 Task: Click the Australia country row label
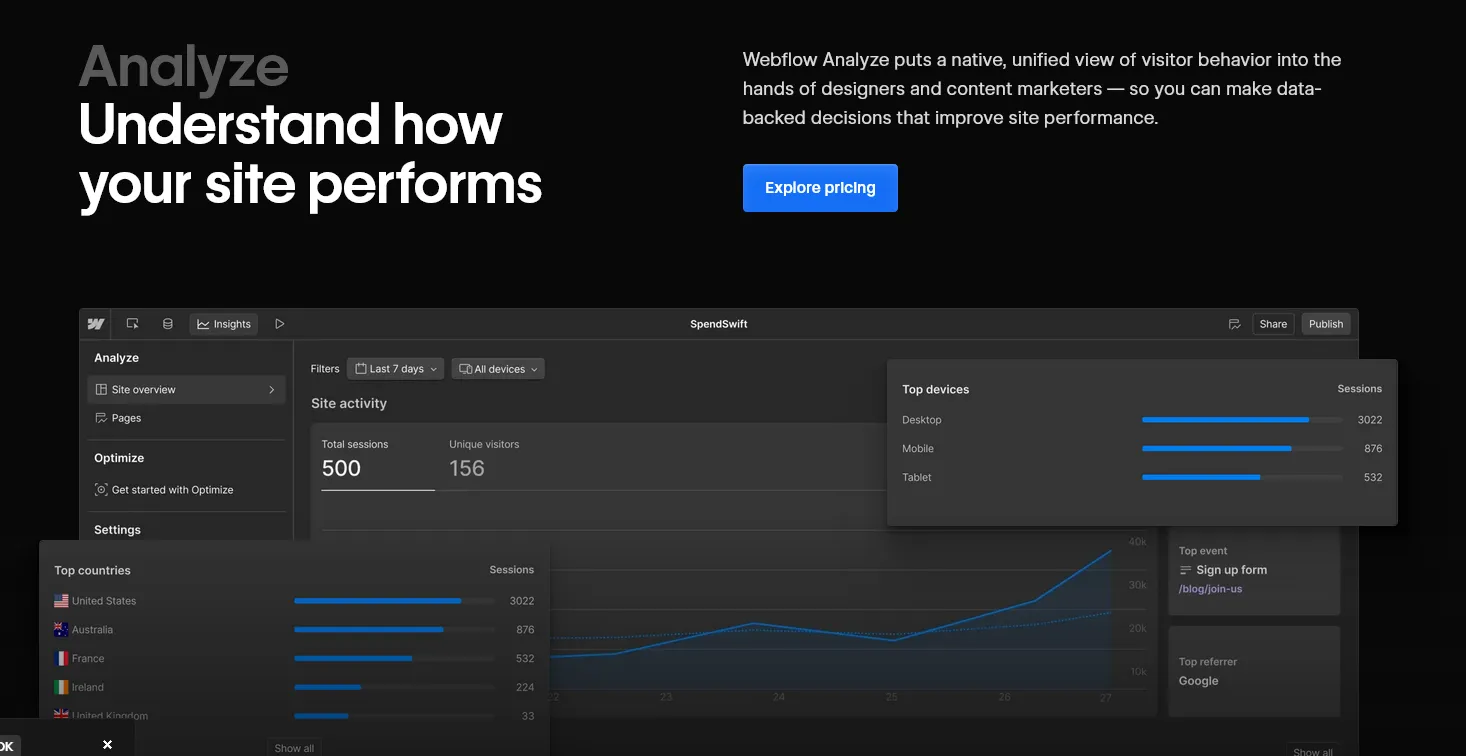tap(92, 630)
